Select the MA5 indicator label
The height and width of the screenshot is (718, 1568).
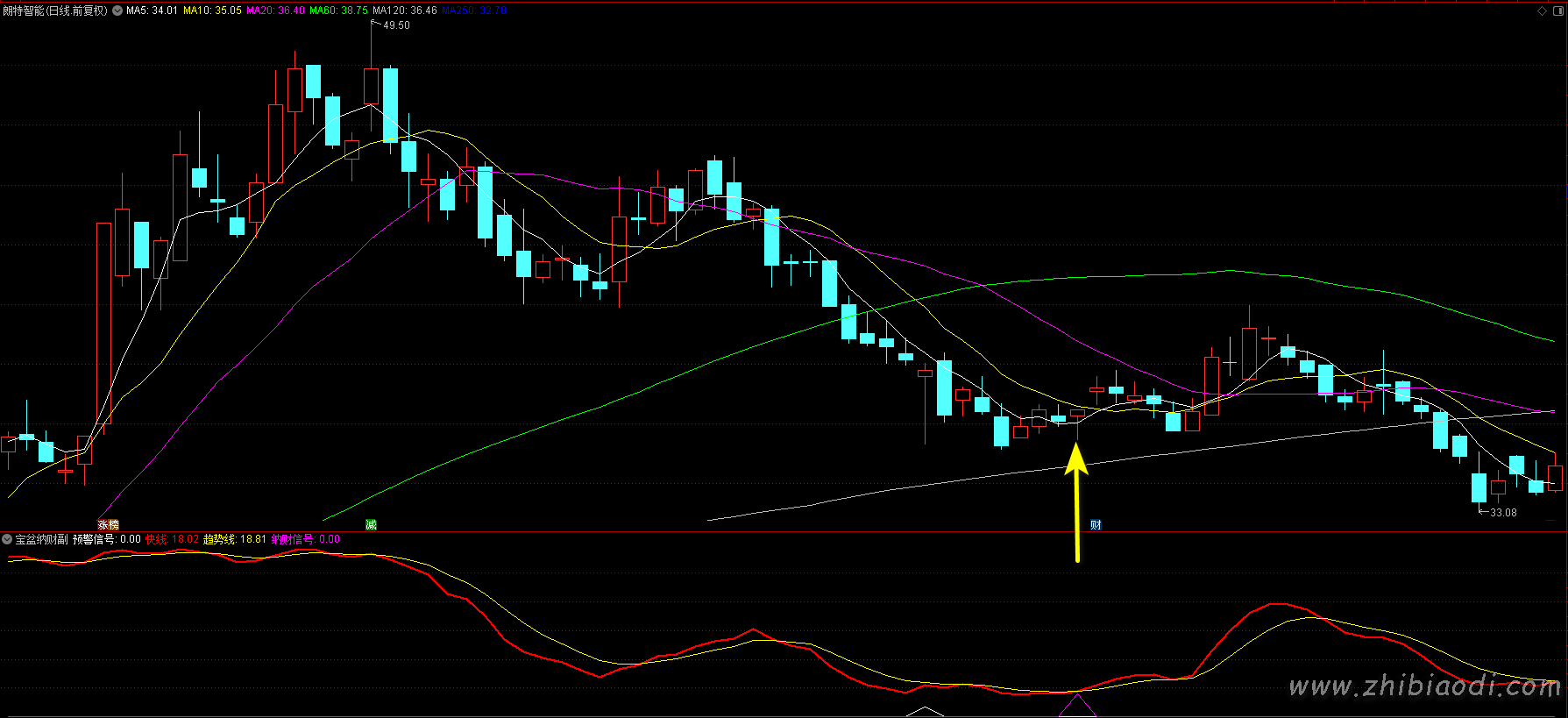[x=152, y=11]
